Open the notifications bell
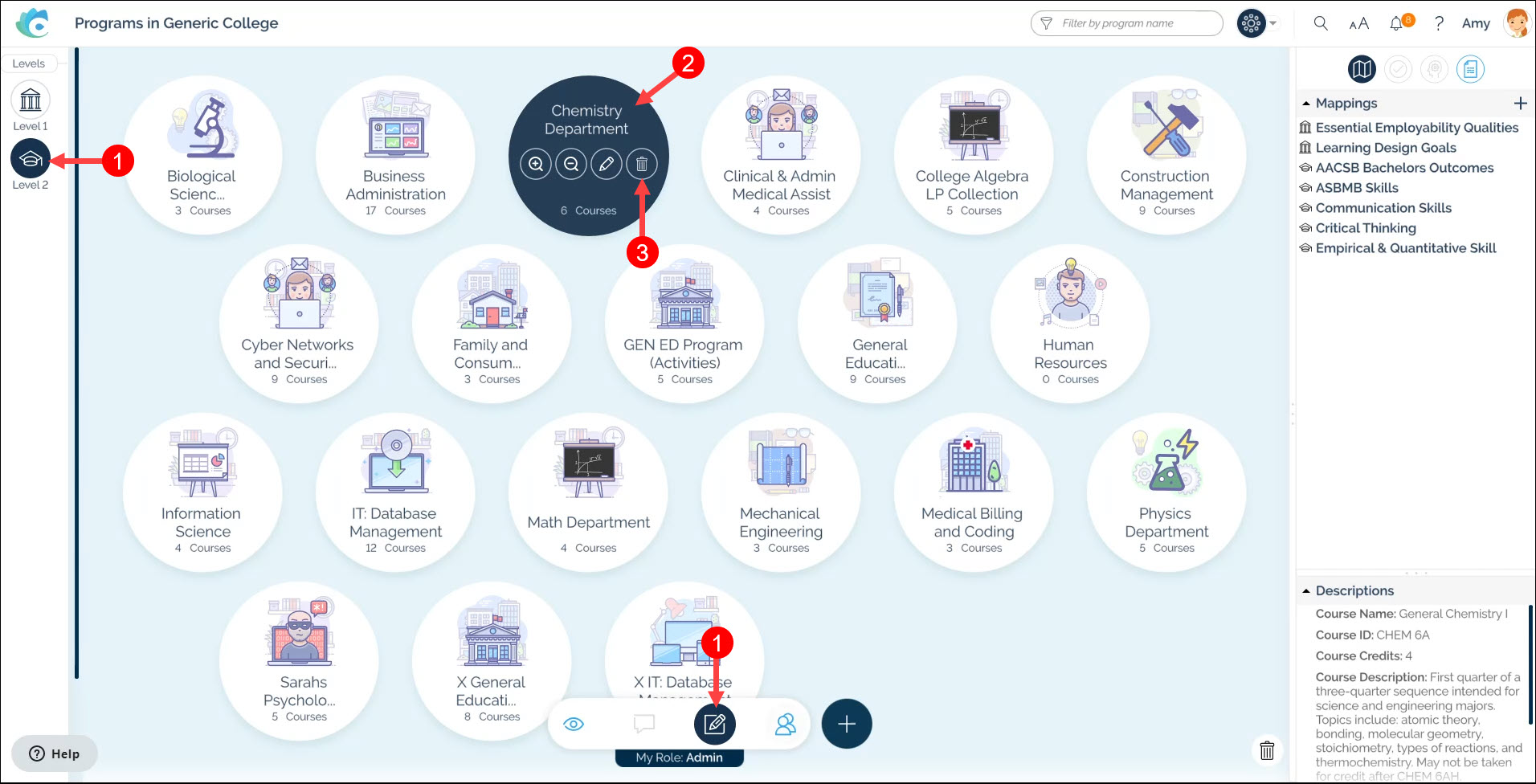 (1396, 23)
